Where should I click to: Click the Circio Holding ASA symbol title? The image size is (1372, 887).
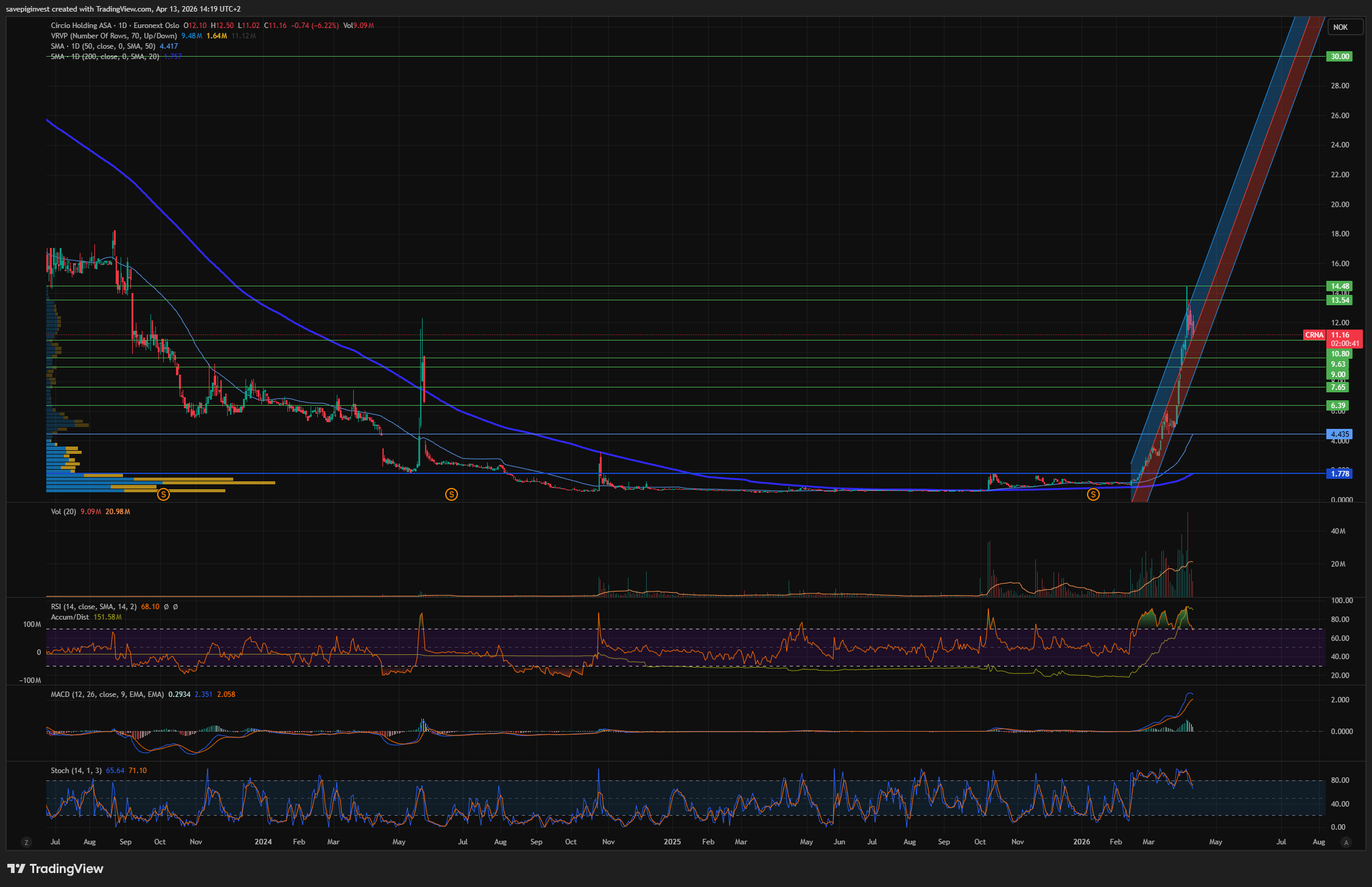(x=81, y=26)
